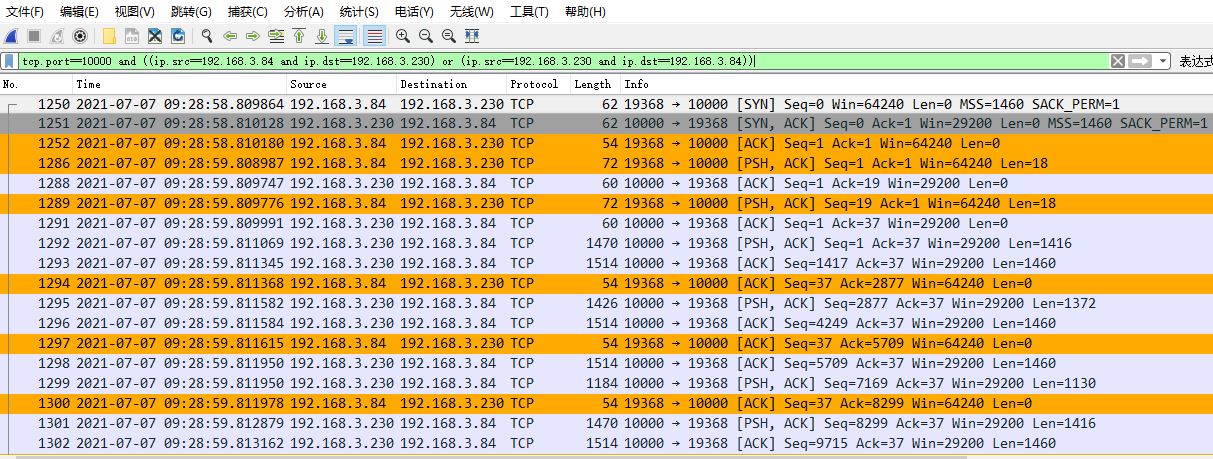1213x459 pixels.
Task: Open the 统计(S) menu
Action: pos(359,12)
